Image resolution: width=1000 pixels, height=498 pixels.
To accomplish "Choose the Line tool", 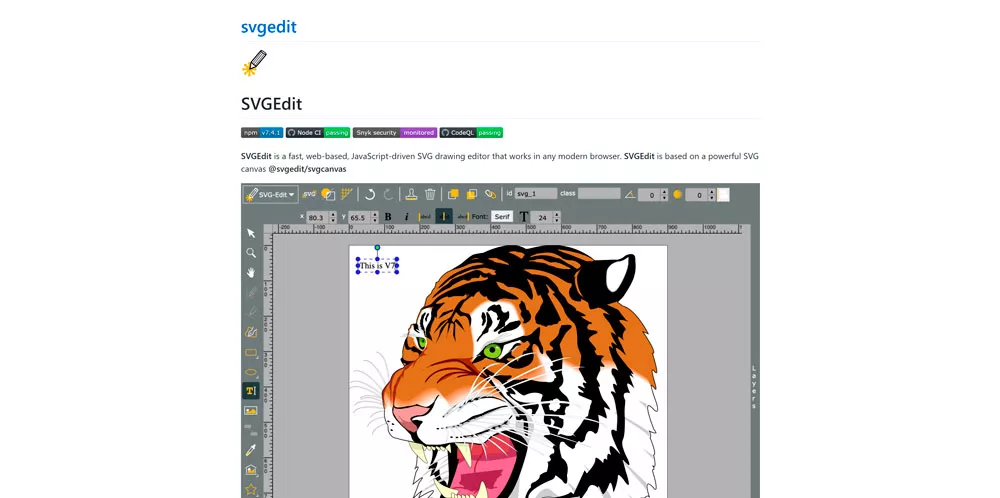I will 251,312.
